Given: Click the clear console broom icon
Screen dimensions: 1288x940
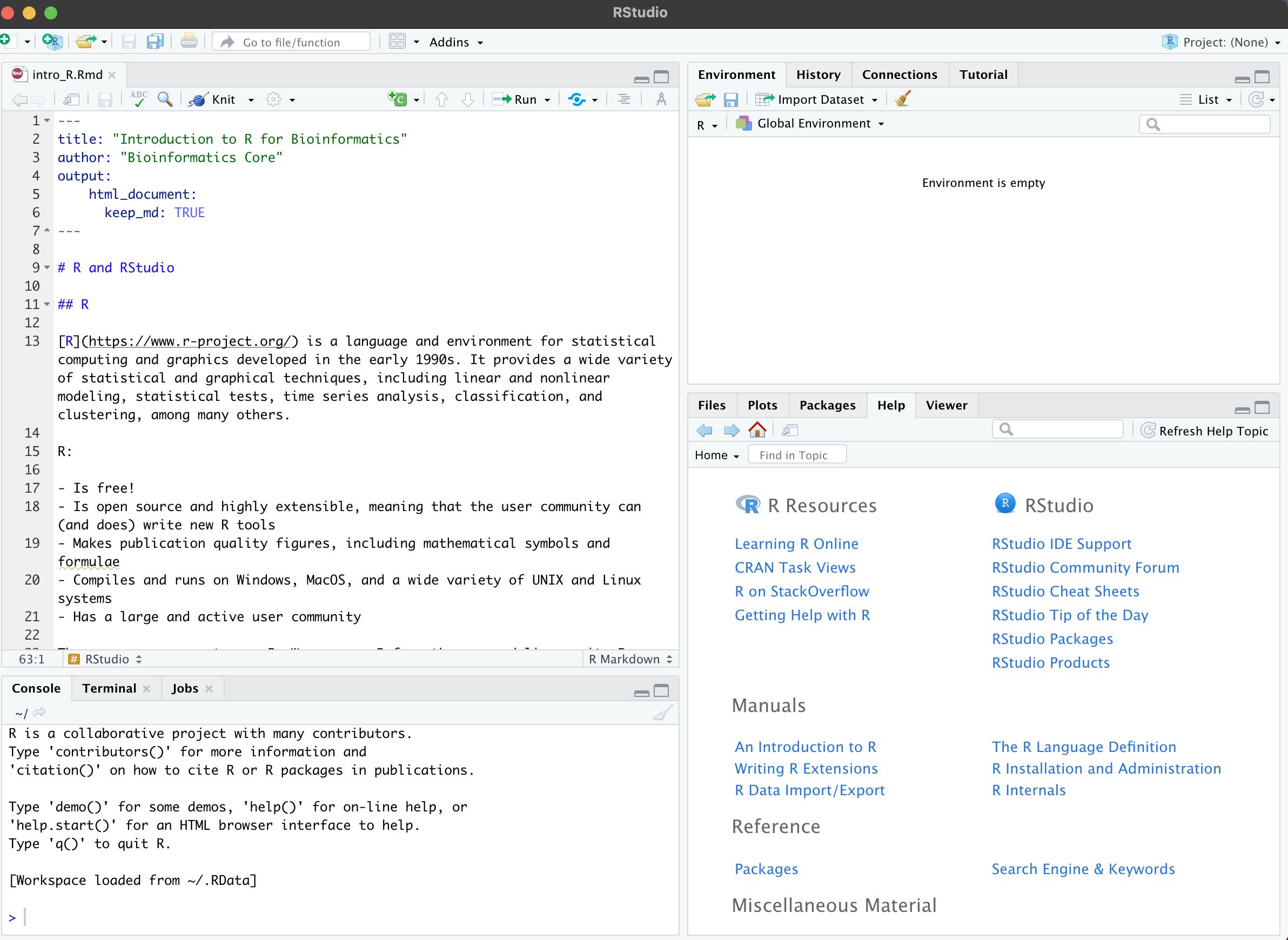Looking at the screenshot, I should (x=663, y=713).
